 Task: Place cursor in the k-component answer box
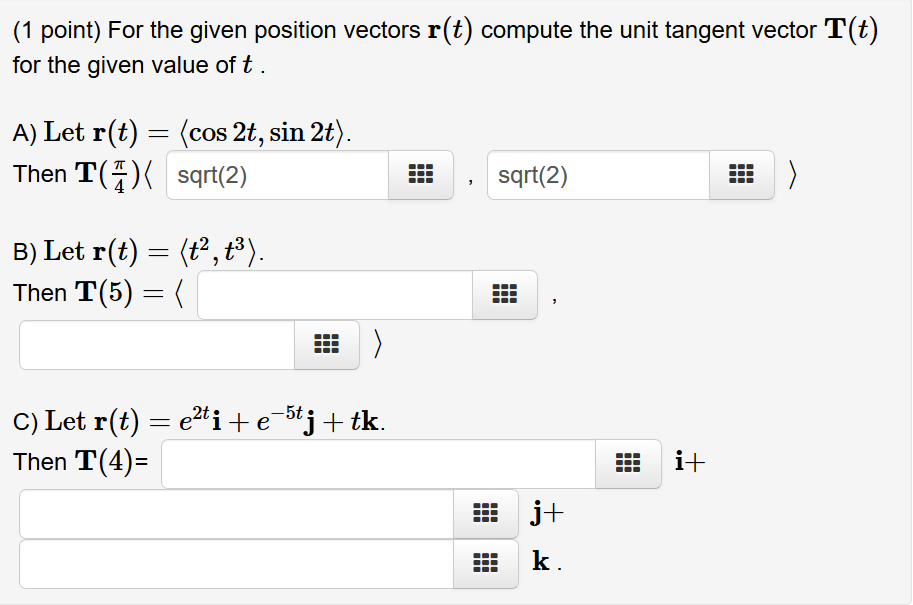tap(235, 563)
